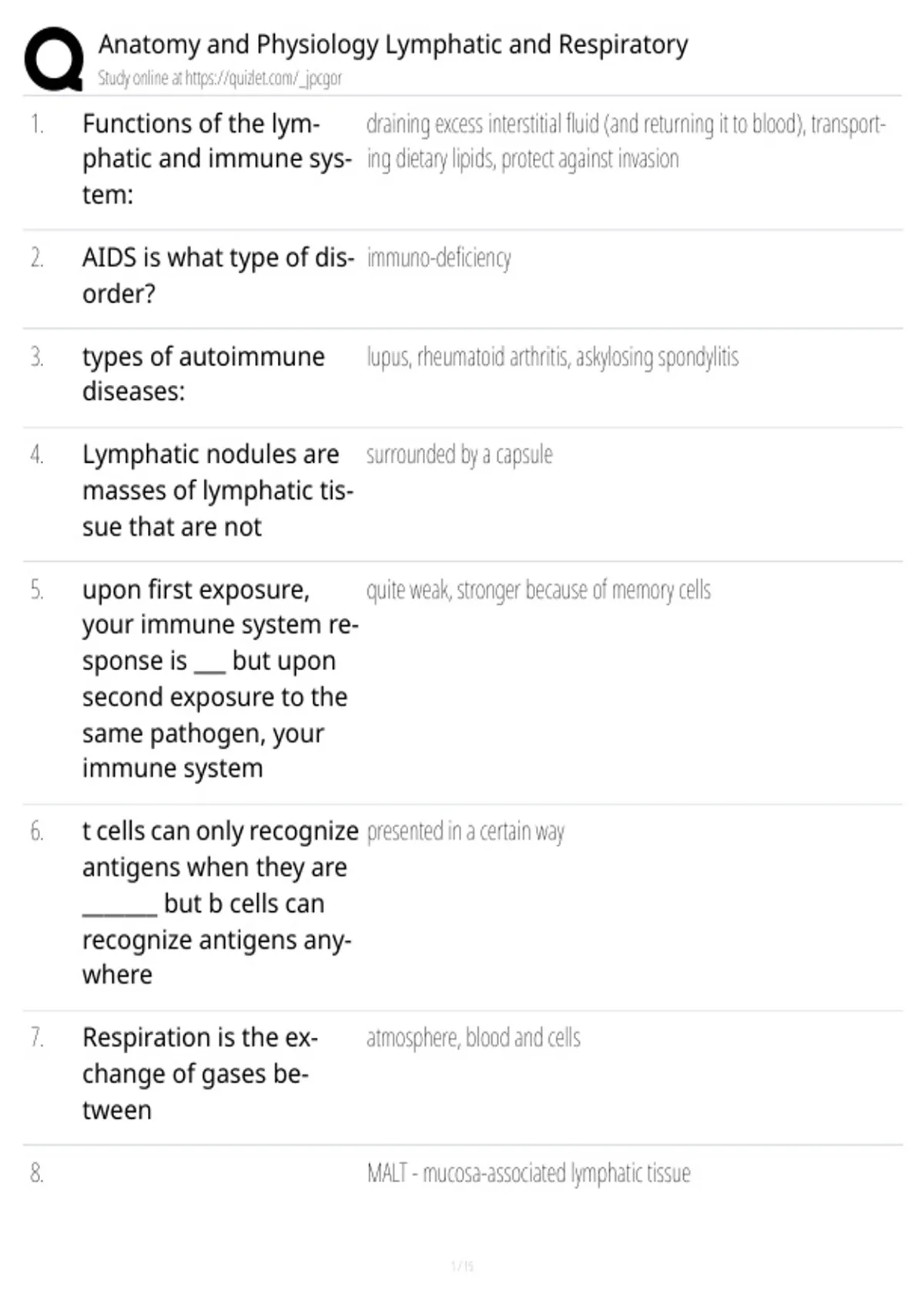This screenshot has height=1309, width=924.
Task: Select term 'Functions of the lymphatic and immune system'
Action: pos(217,159)
